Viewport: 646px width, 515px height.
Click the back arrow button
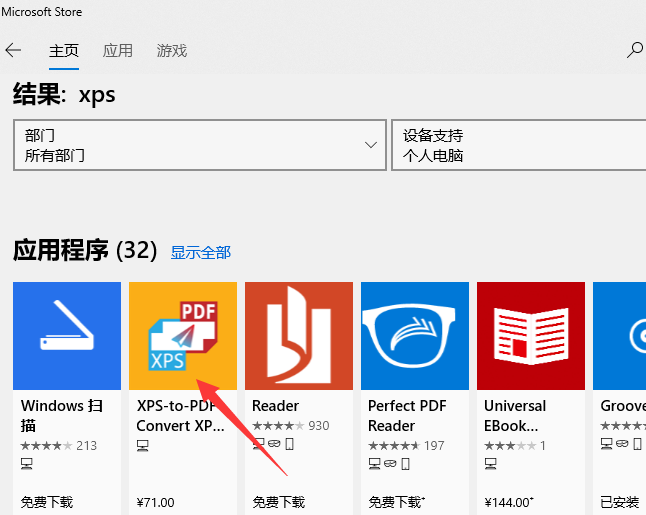14,50
